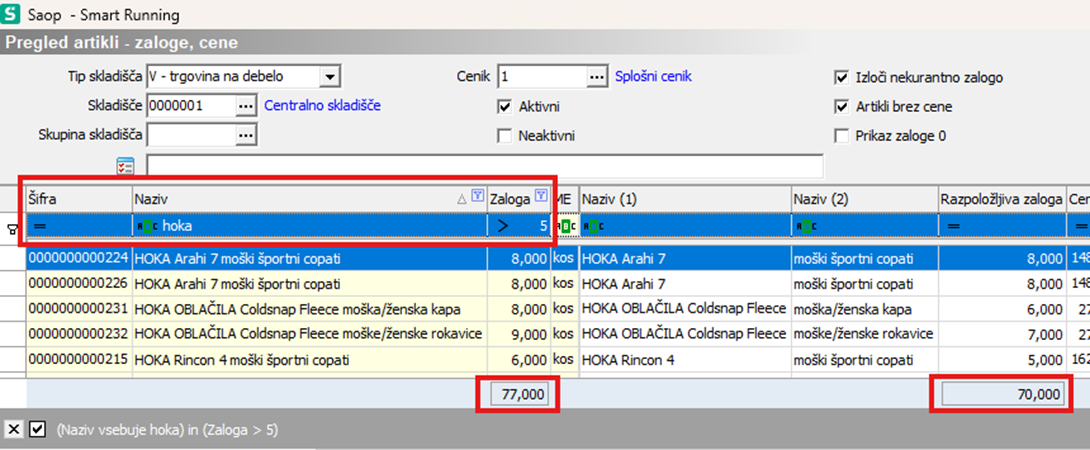Screen dimensions: 1090x450
Task: Open the Splošni cenik link
Action: click(653, 77)
